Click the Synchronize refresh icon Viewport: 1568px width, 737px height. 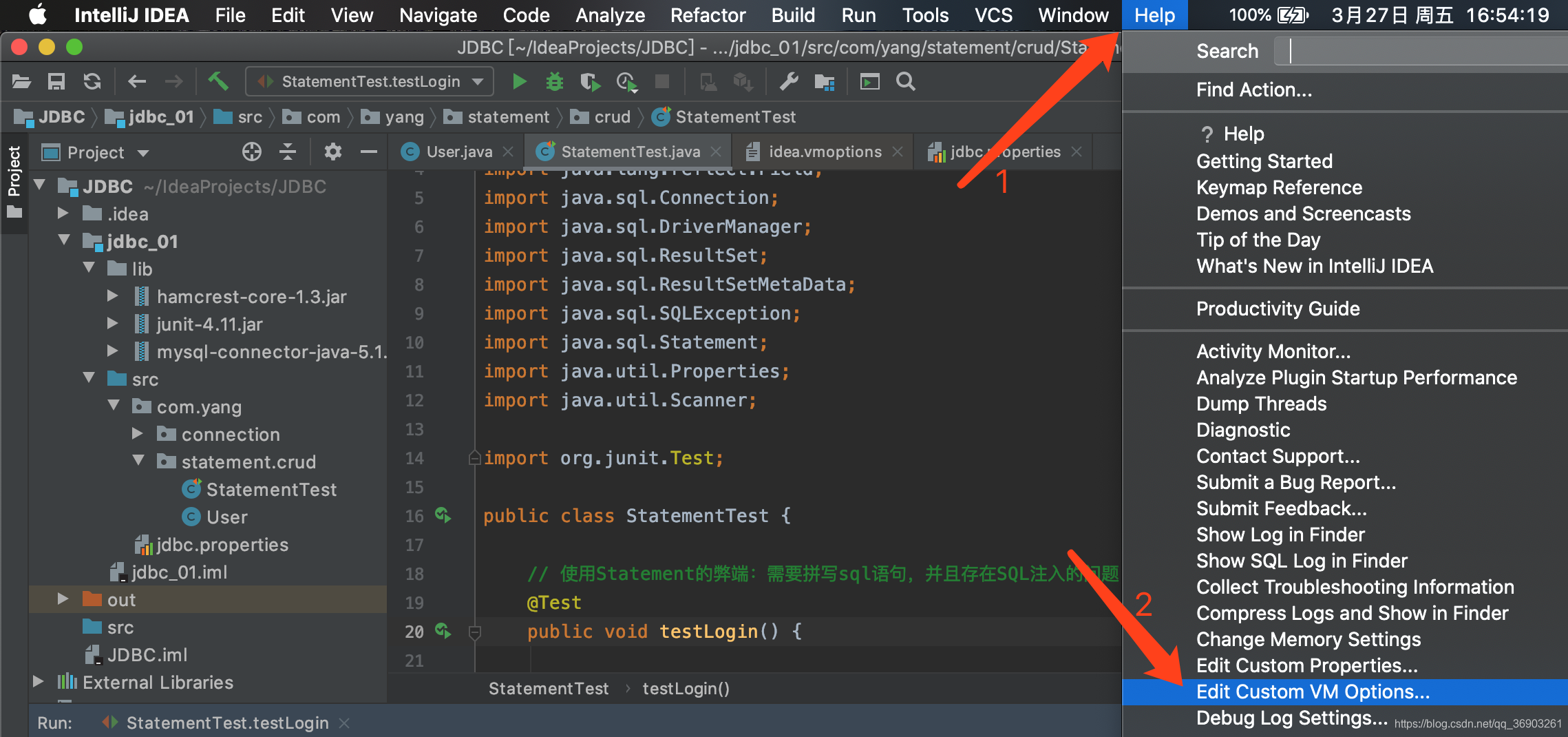[x=92, y=82]
